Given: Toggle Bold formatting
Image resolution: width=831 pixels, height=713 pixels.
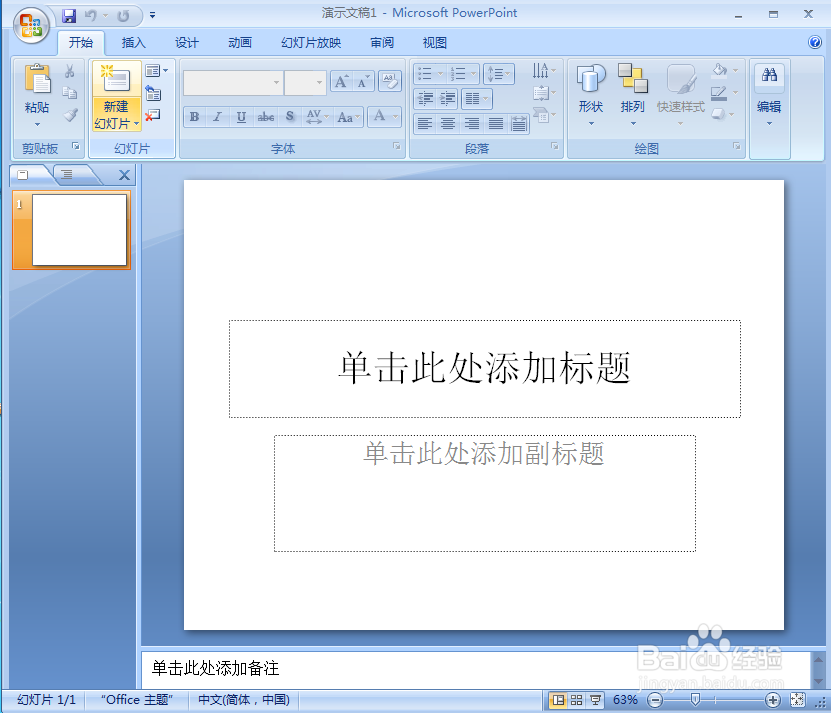Looking at the screenshot, I should [195, 117].
